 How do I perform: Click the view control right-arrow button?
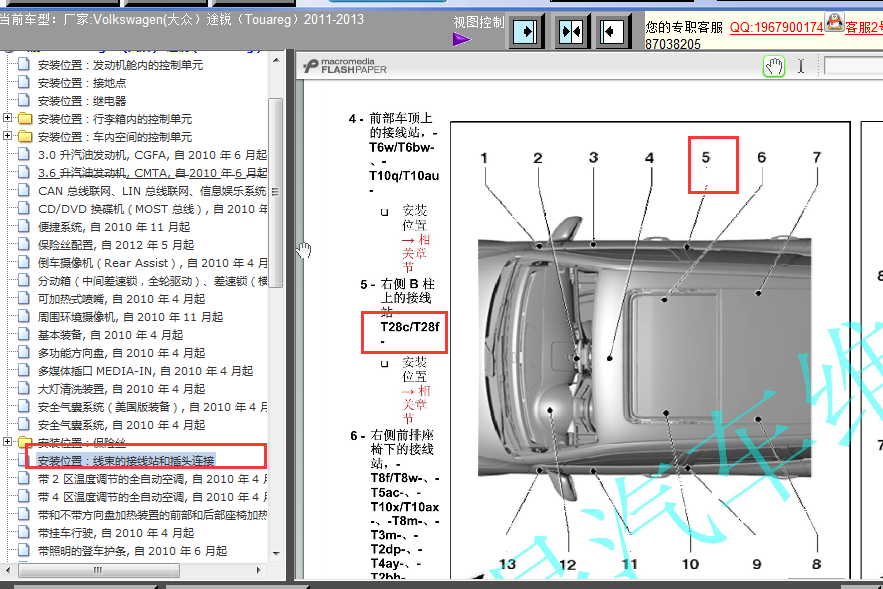(526, 31)
